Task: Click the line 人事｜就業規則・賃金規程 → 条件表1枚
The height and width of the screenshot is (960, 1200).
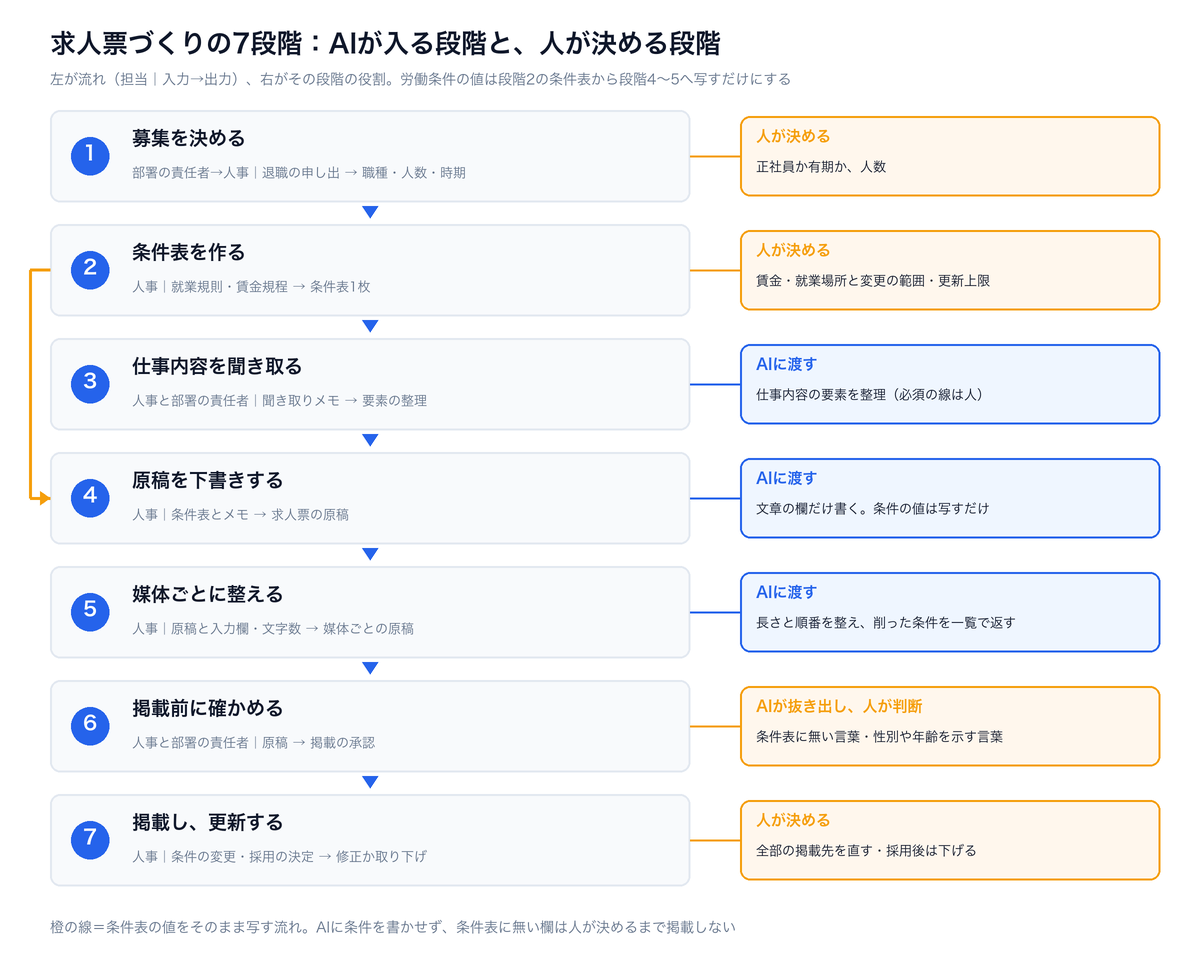Action: [251, 287]
